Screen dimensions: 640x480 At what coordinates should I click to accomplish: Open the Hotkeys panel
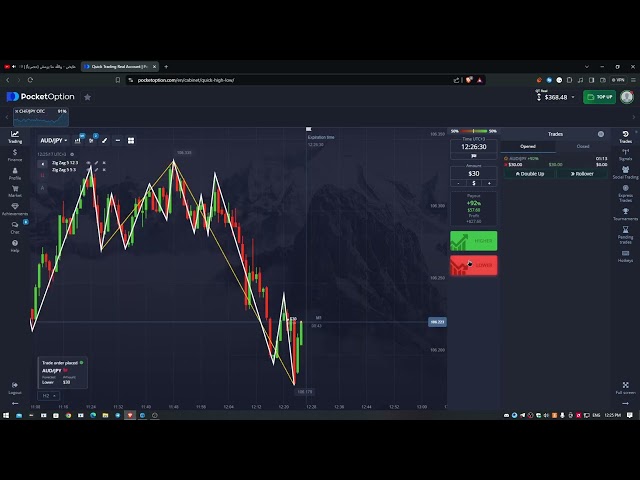click(625, 256)
